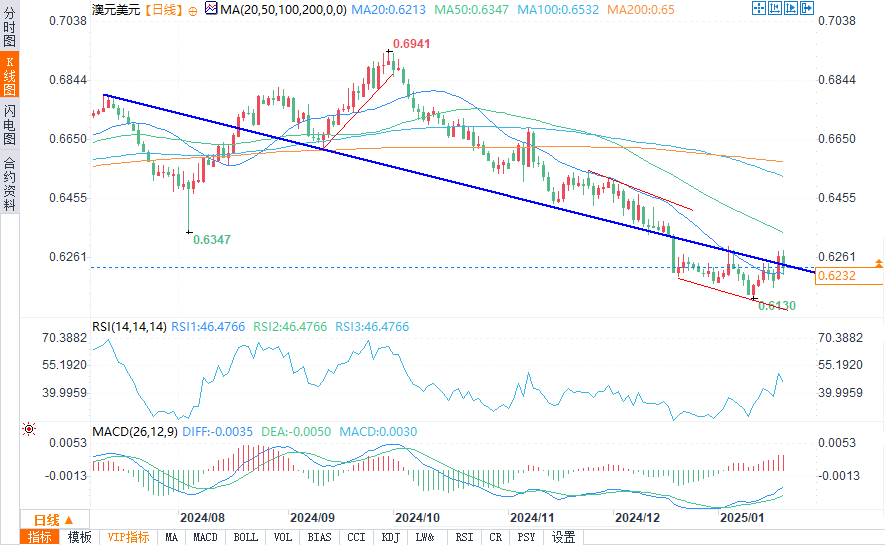Select the BIAS indicator button

coord(319,537)
